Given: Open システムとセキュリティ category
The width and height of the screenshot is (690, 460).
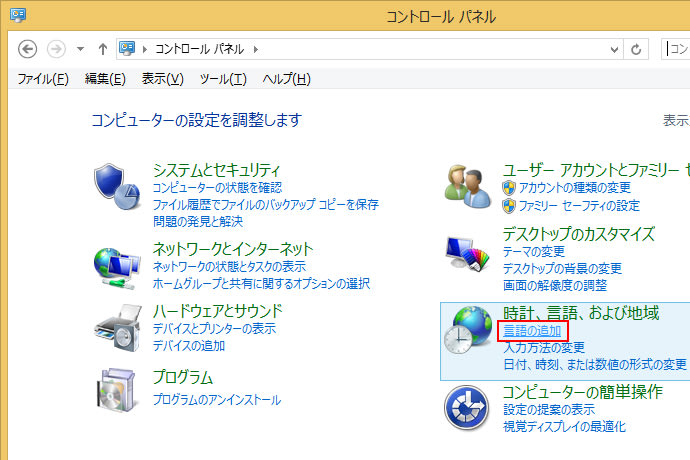Looking at the screenshot, I should pos(217,170).
